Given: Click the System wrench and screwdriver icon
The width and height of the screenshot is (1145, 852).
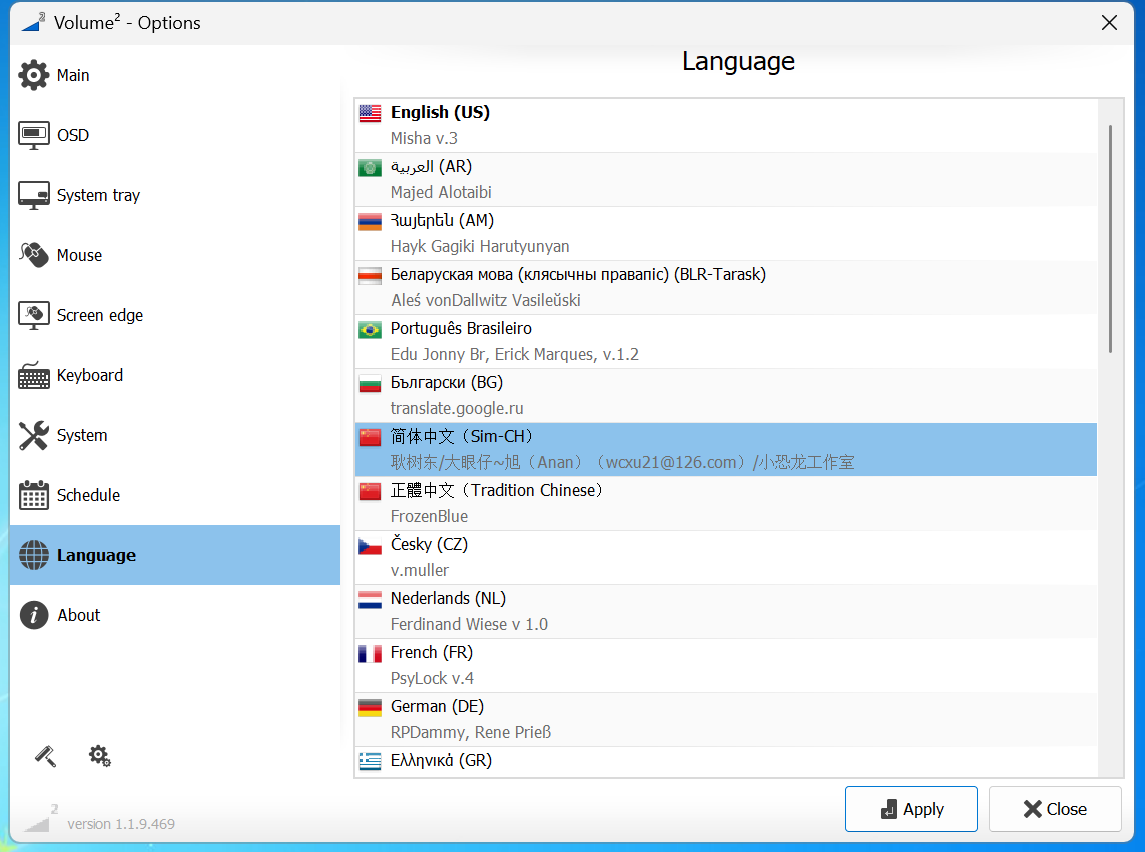Looking at the screenshot, I should pyautogui.click(x=34, y=436).
